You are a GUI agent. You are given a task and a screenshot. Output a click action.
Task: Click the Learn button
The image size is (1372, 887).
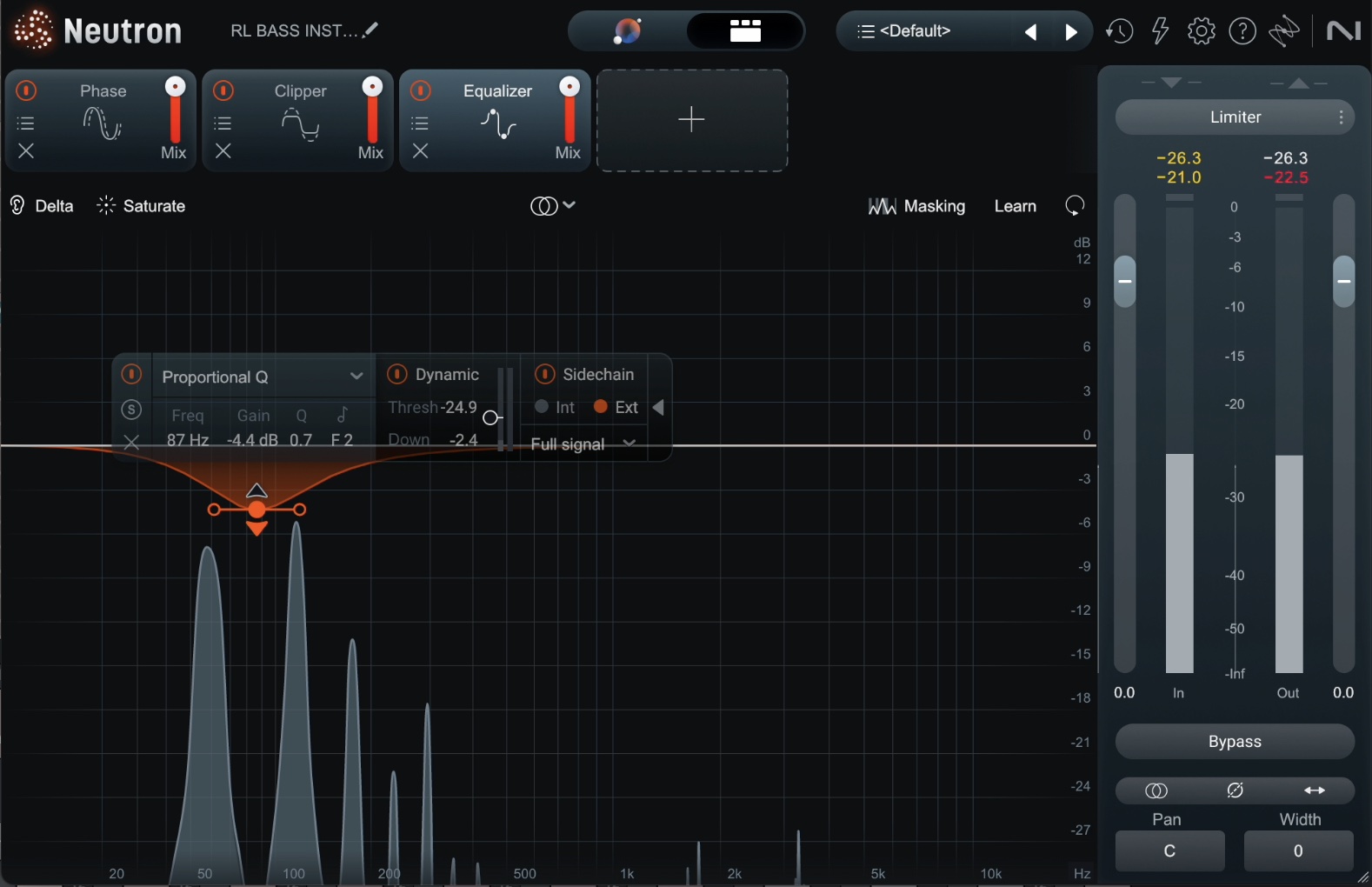[1015, 206]
